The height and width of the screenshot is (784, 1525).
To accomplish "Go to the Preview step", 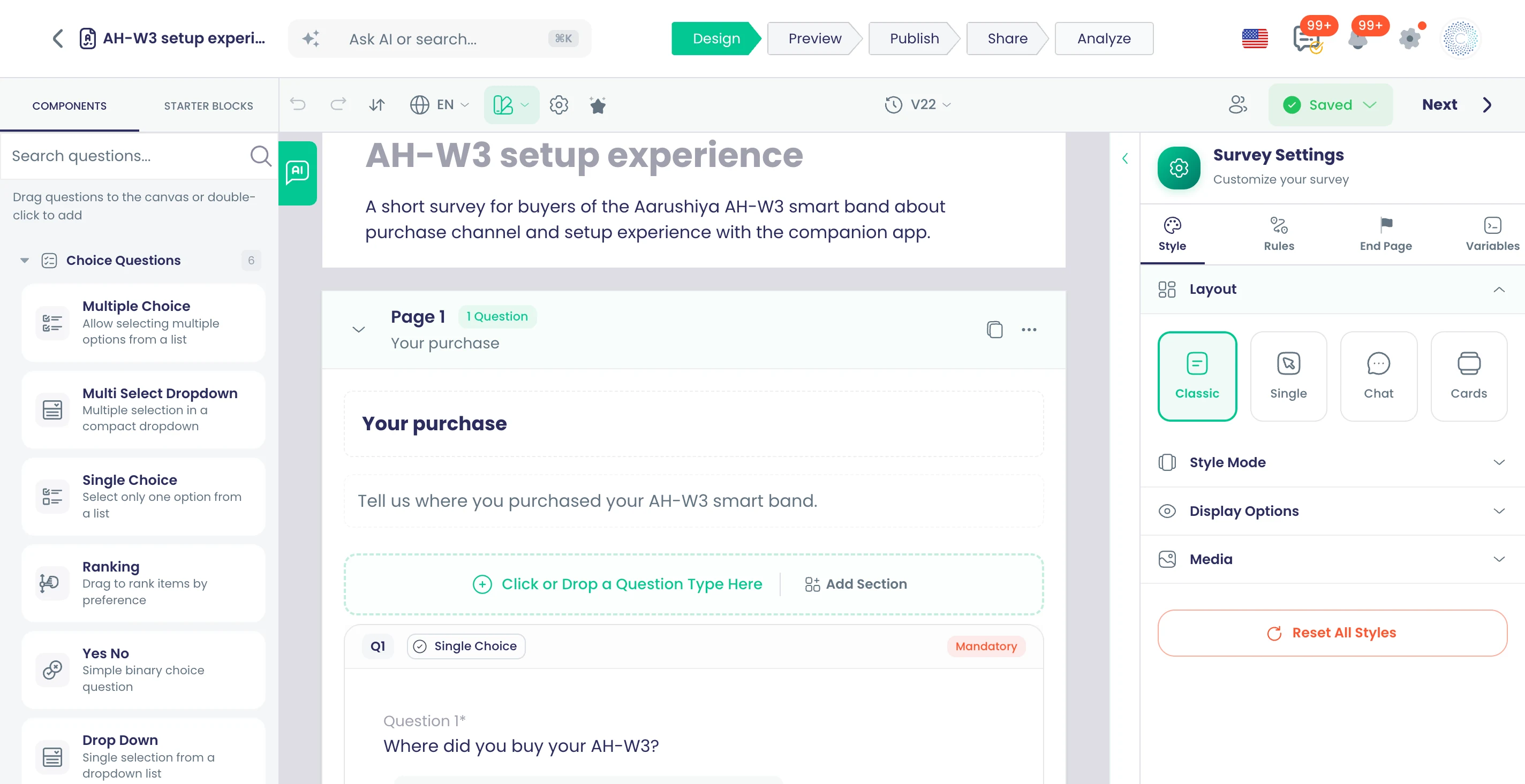I will 814,39.
